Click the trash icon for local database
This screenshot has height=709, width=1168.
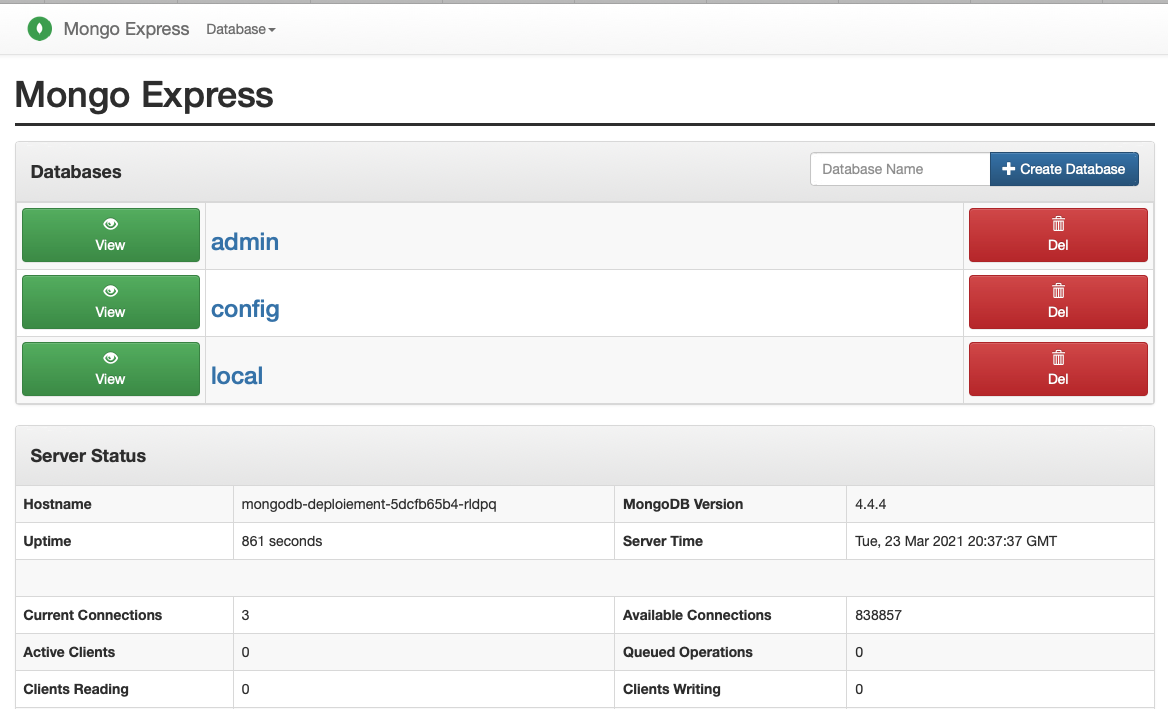click(1058, 358)
